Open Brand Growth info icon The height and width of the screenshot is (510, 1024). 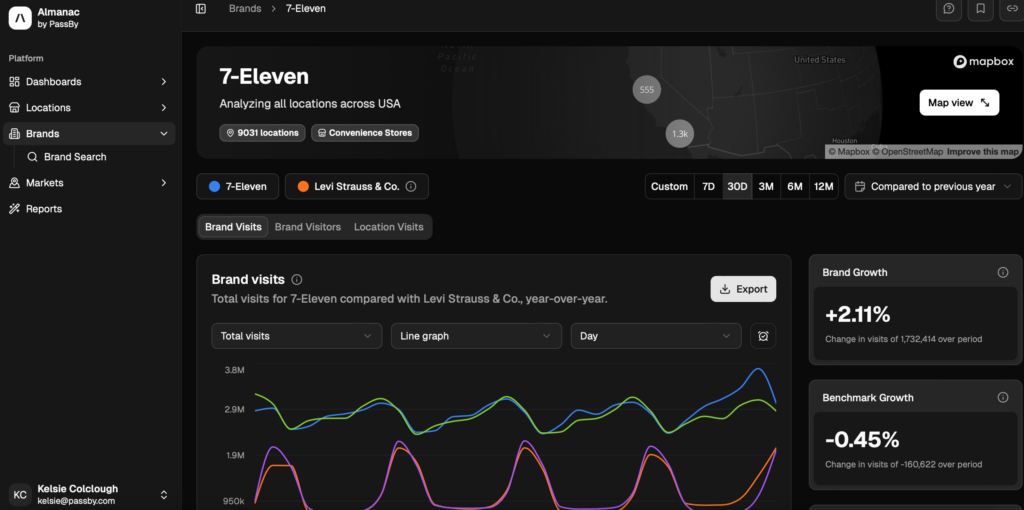coord(1003,272)
